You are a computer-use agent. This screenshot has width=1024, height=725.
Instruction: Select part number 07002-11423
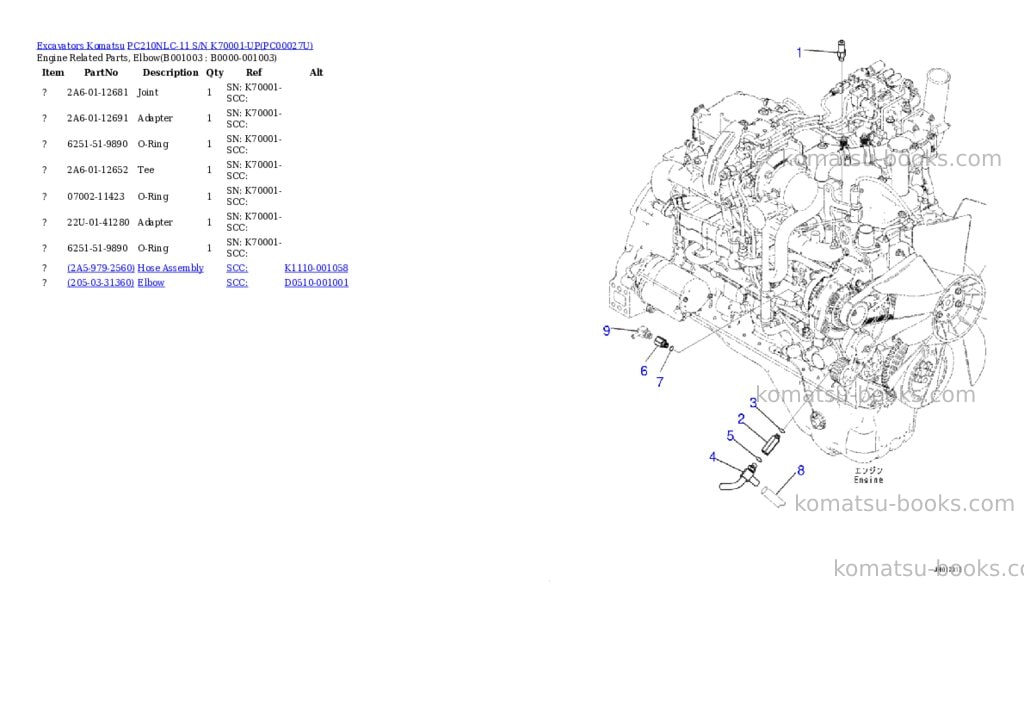point(96,197)
